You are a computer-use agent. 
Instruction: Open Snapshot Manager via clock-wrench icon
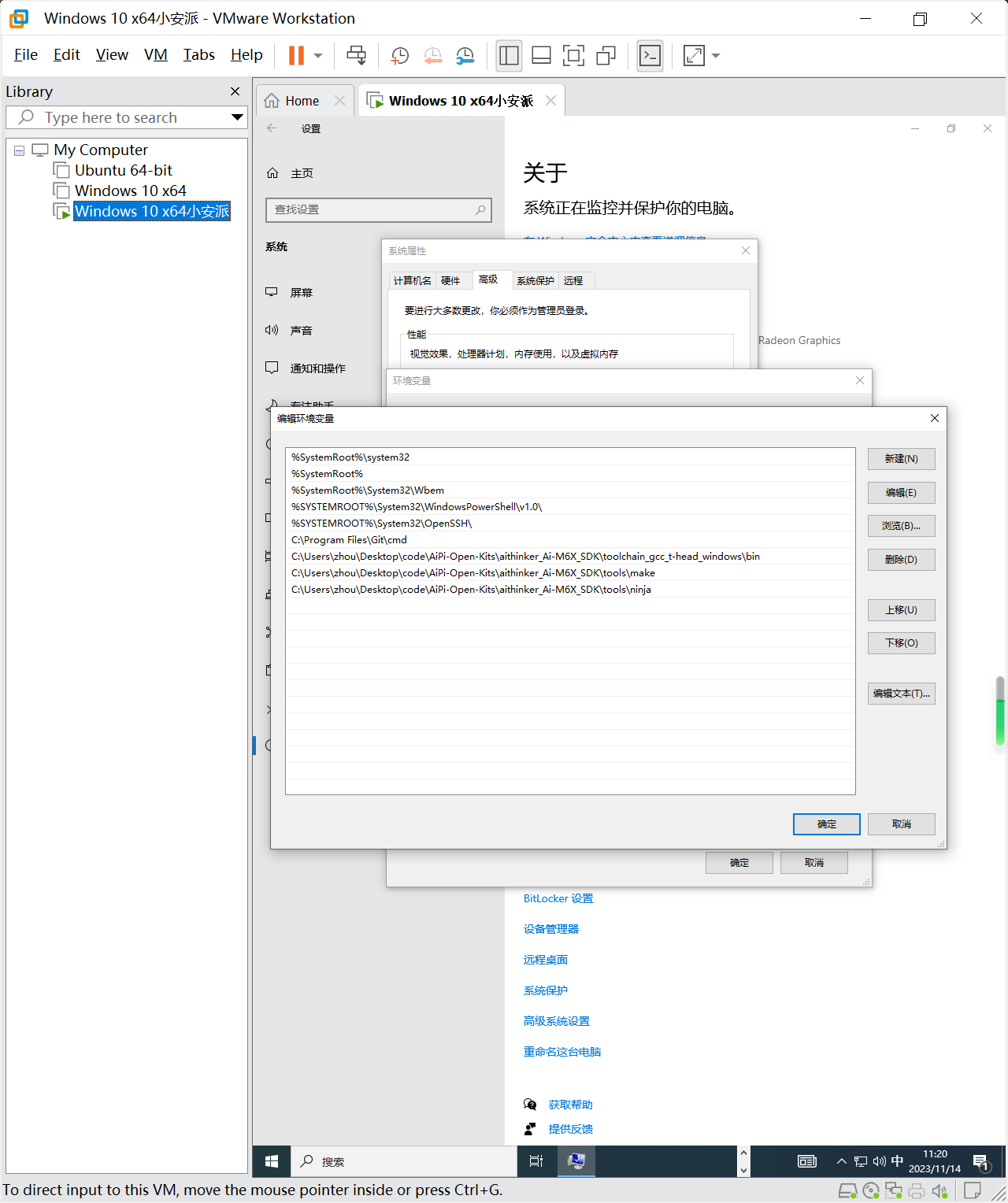point(465,55)
